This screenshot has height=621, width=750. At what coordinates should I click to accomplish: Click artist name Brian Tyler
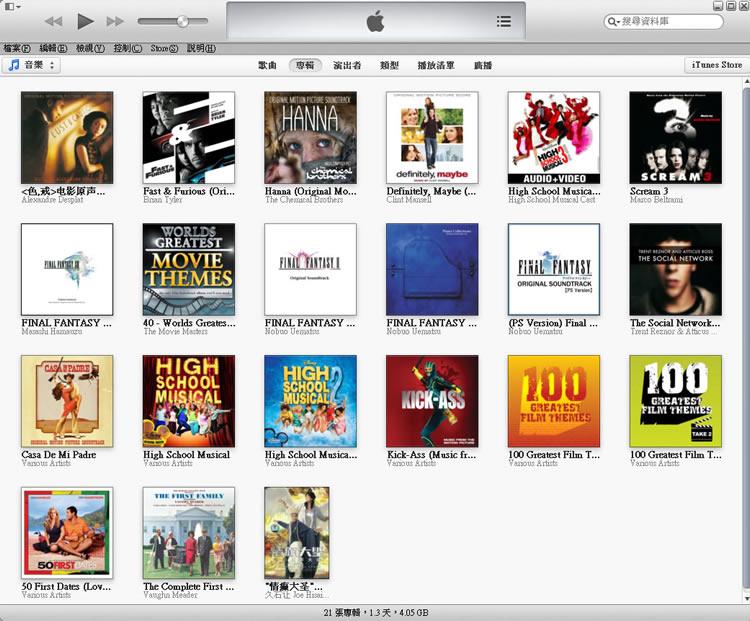pos(163,200)
